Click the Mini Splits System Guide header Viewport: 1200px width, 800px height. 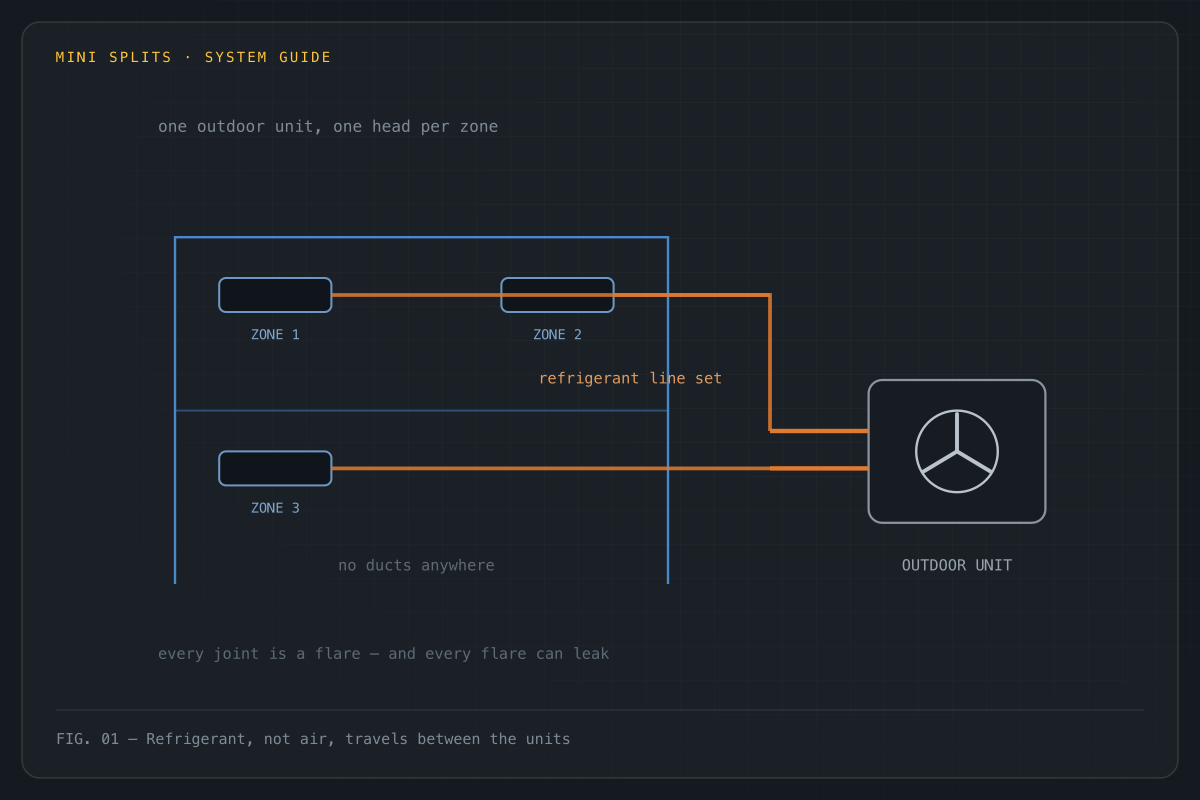click(193, 57)
